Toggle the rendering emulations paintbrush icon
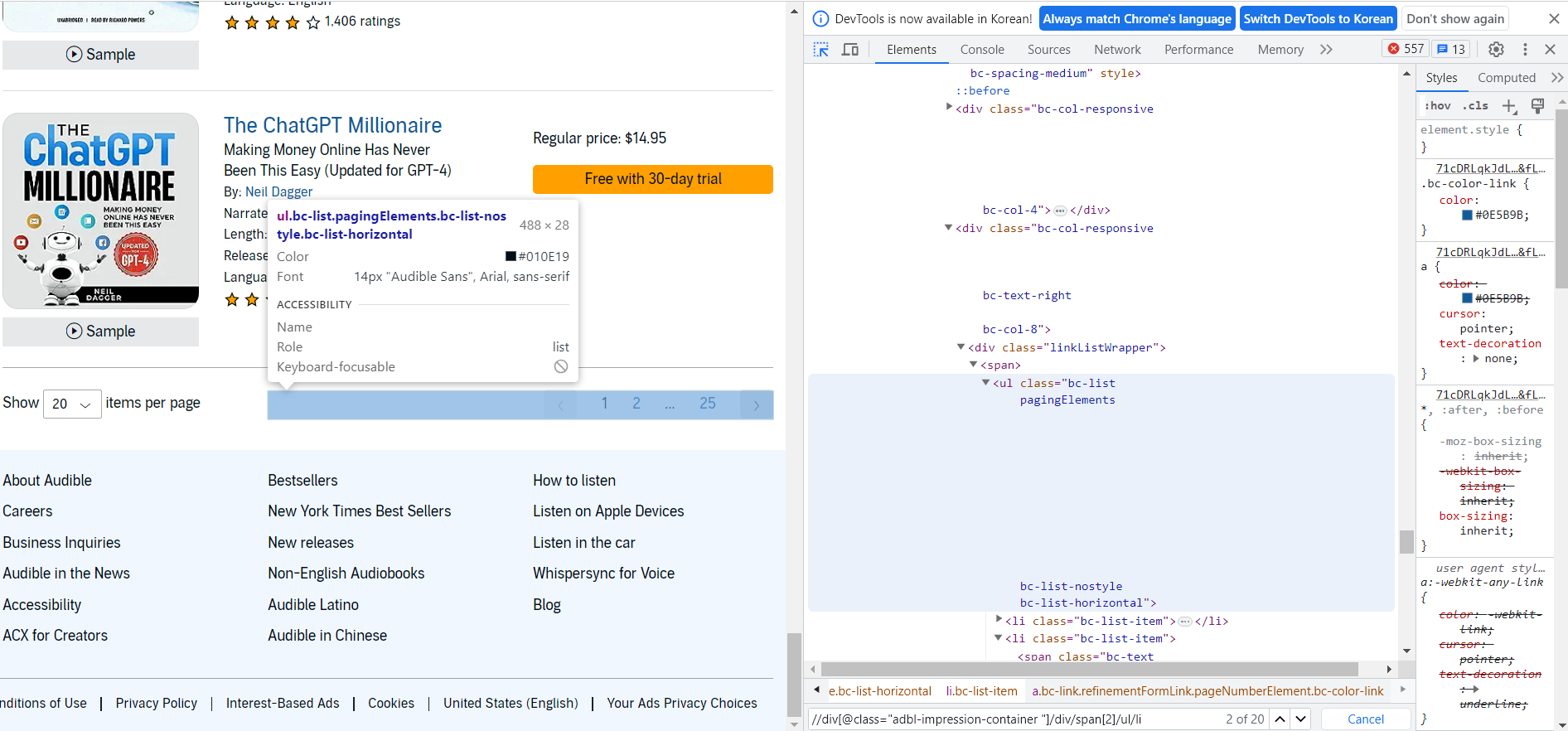Viewport: 1568px width, 731px height. [1537, 106]
